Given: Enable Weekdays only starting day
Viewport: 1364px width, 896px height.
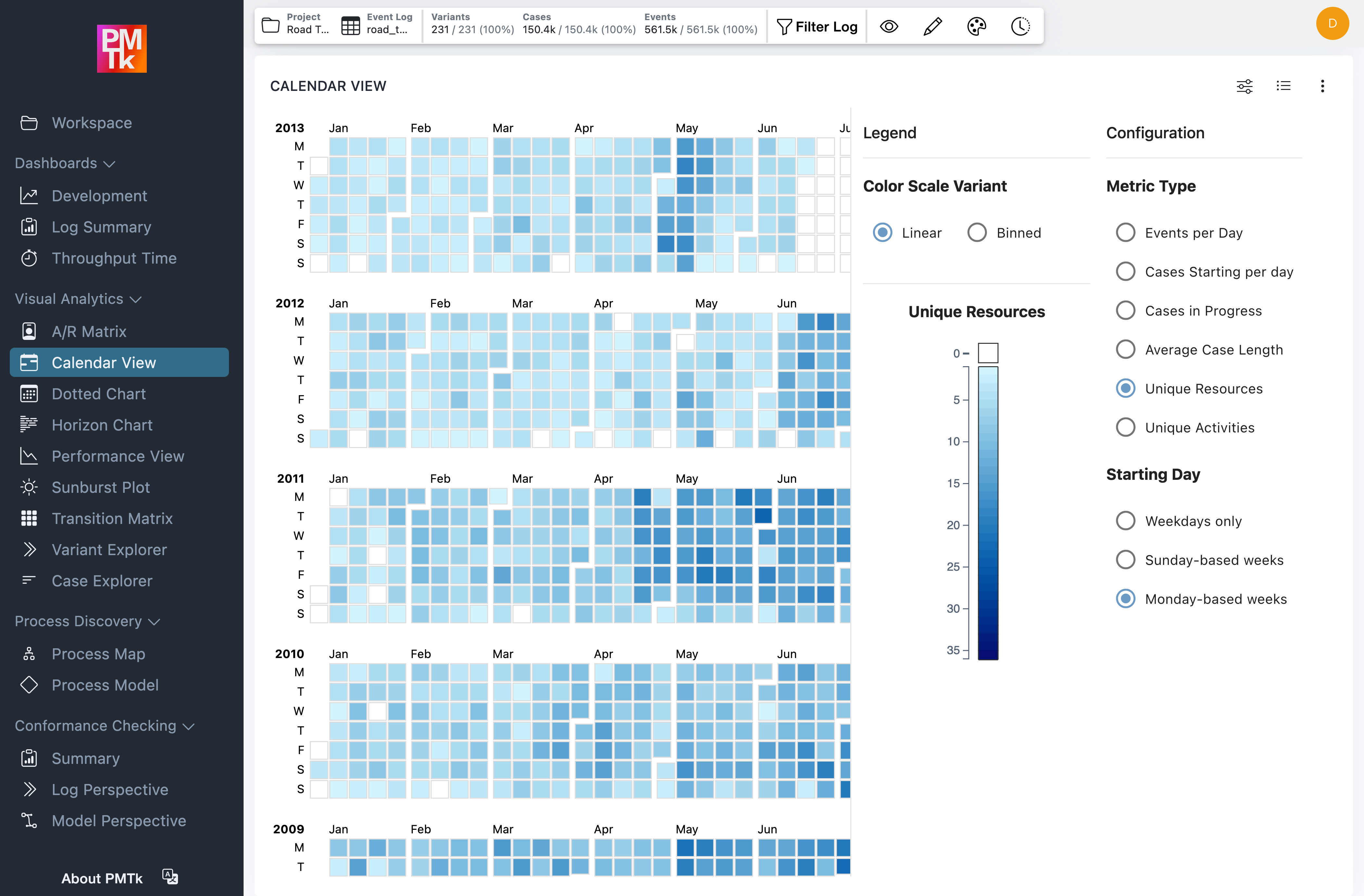Looking at the screenshot, I should click(x=1126, y=521).
